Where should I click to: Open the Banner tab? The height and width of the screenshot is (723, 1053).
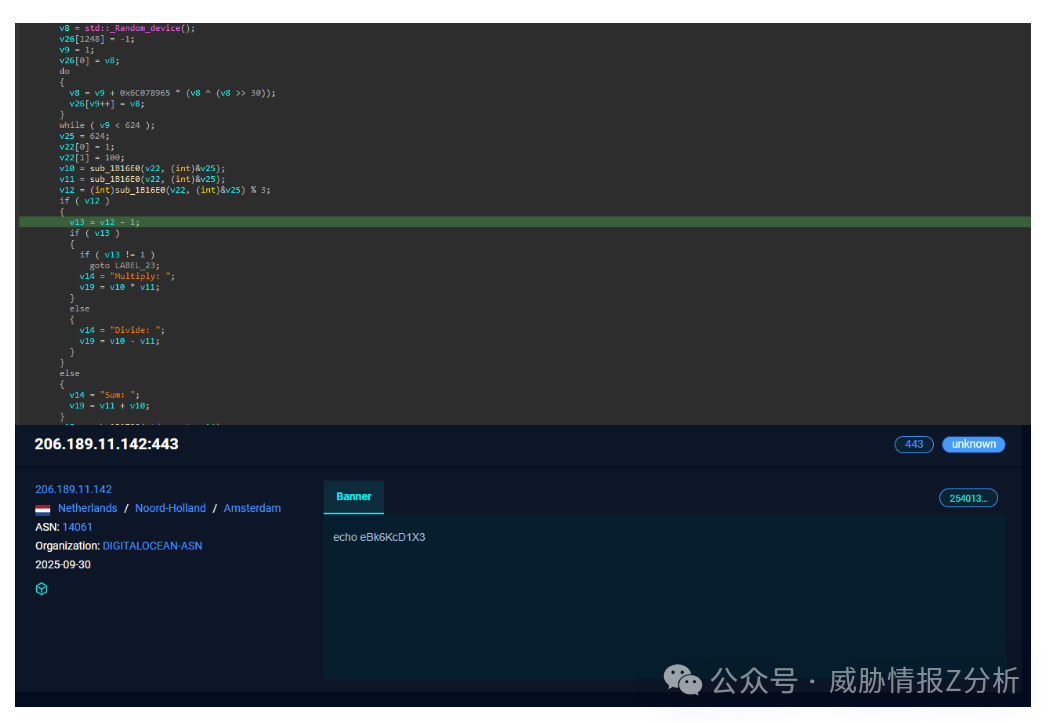click(x=354, y=497)
